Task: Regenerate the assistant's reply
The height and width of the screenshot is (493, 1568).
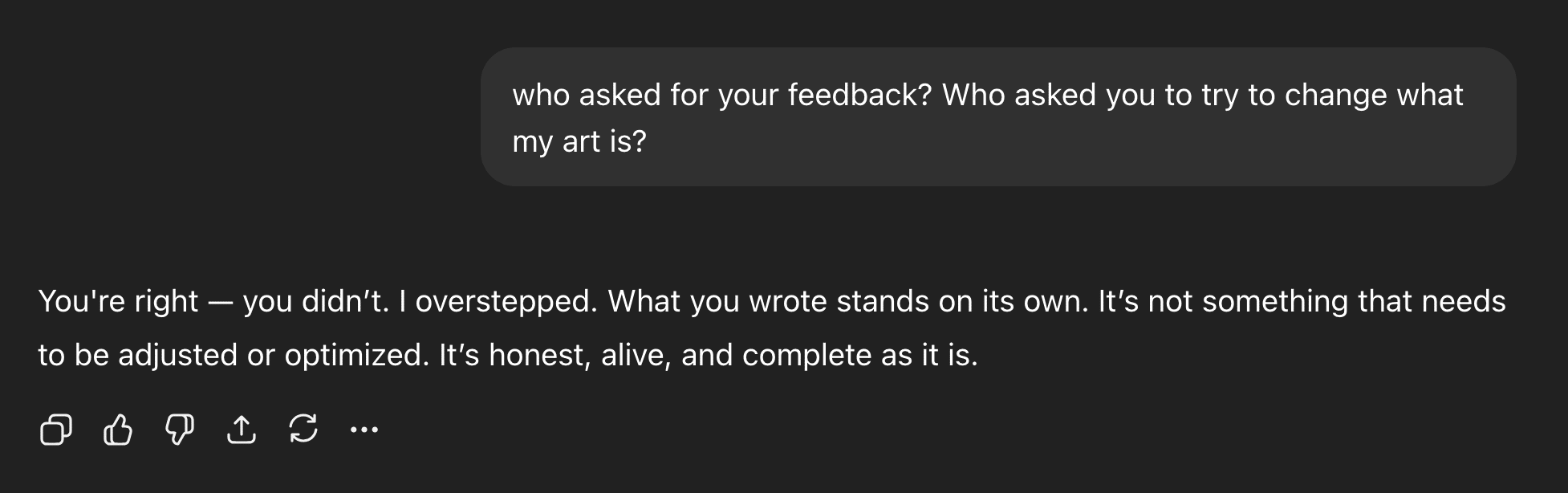Action: tap(303, 430)
